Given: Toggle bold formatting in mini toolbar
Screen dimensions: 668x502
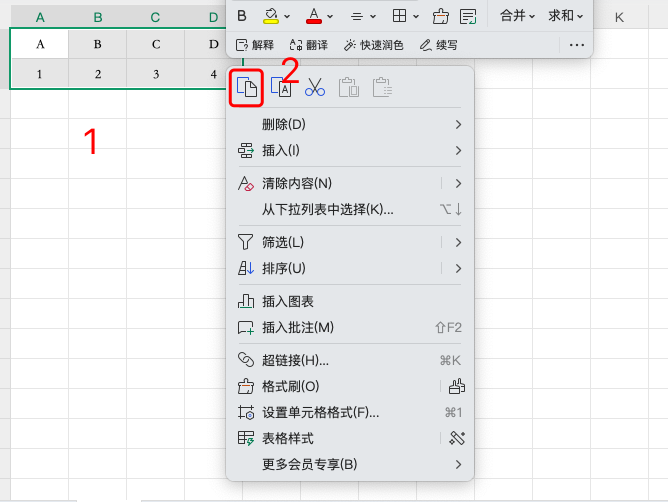Looking at the screenshot, I should [242, 16].
